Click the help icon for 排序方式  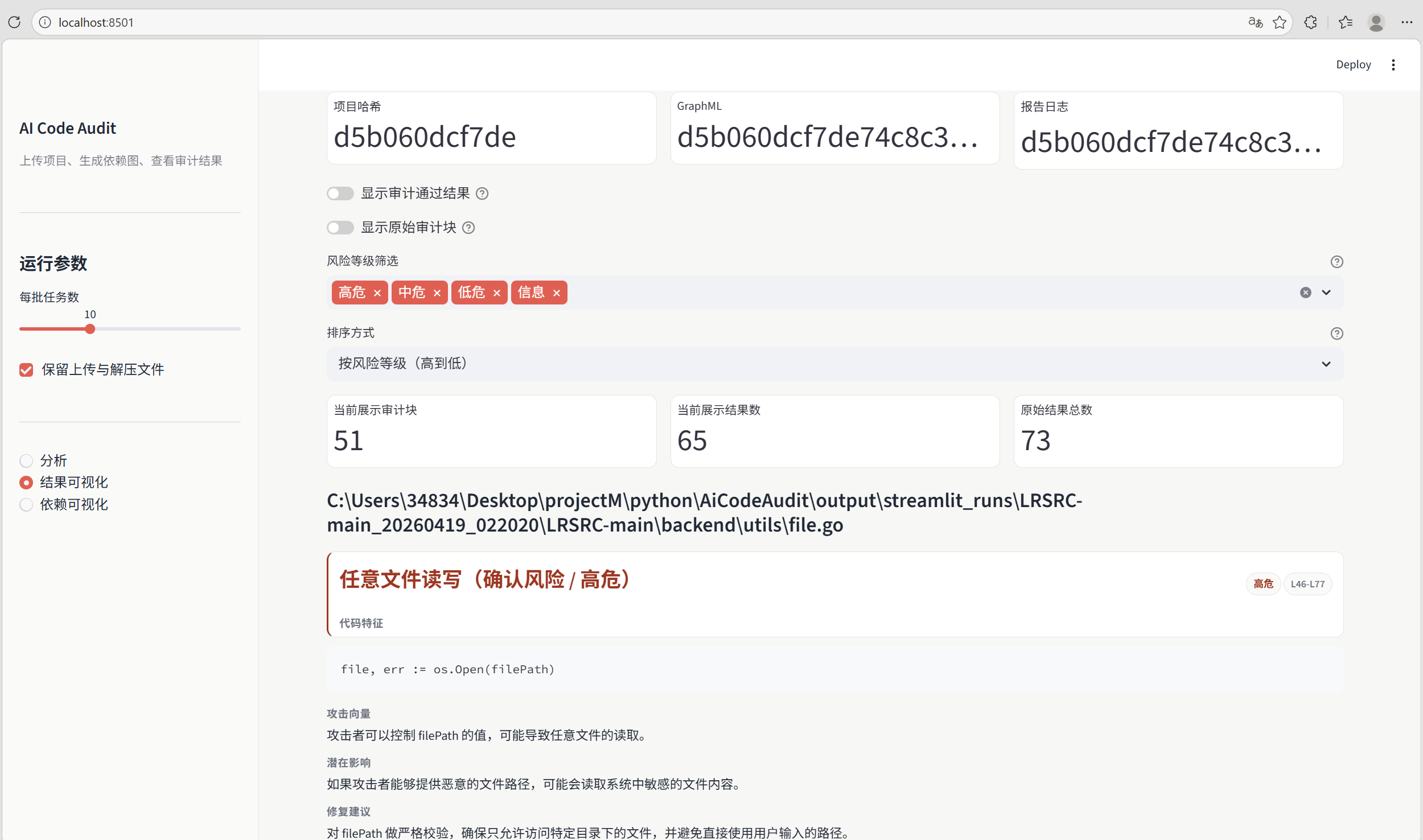(1336, 333)
